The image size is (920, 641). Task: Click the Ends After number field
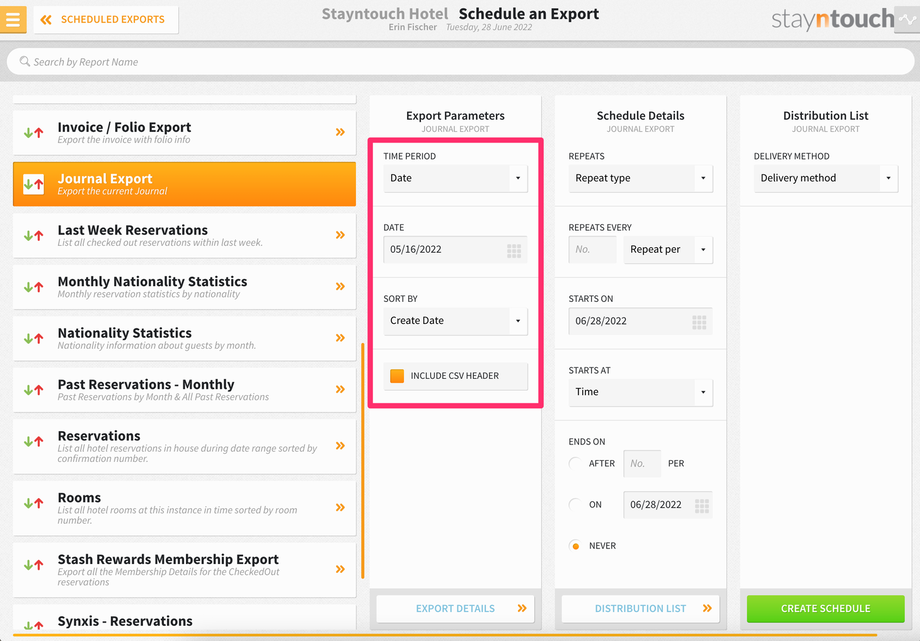(642, 463)
